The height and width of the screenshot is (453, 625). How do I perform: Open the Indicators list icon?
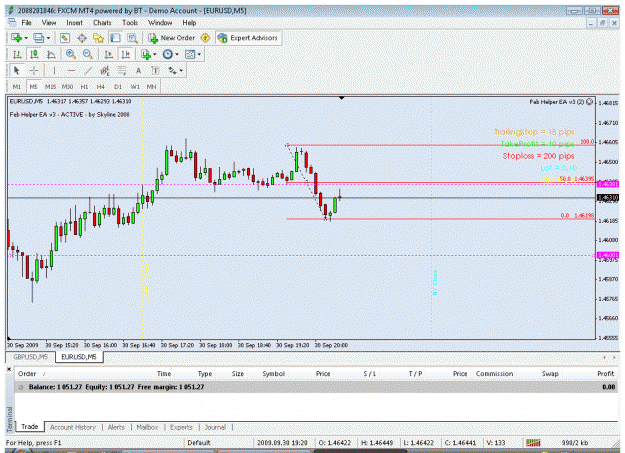coord(146,54)
